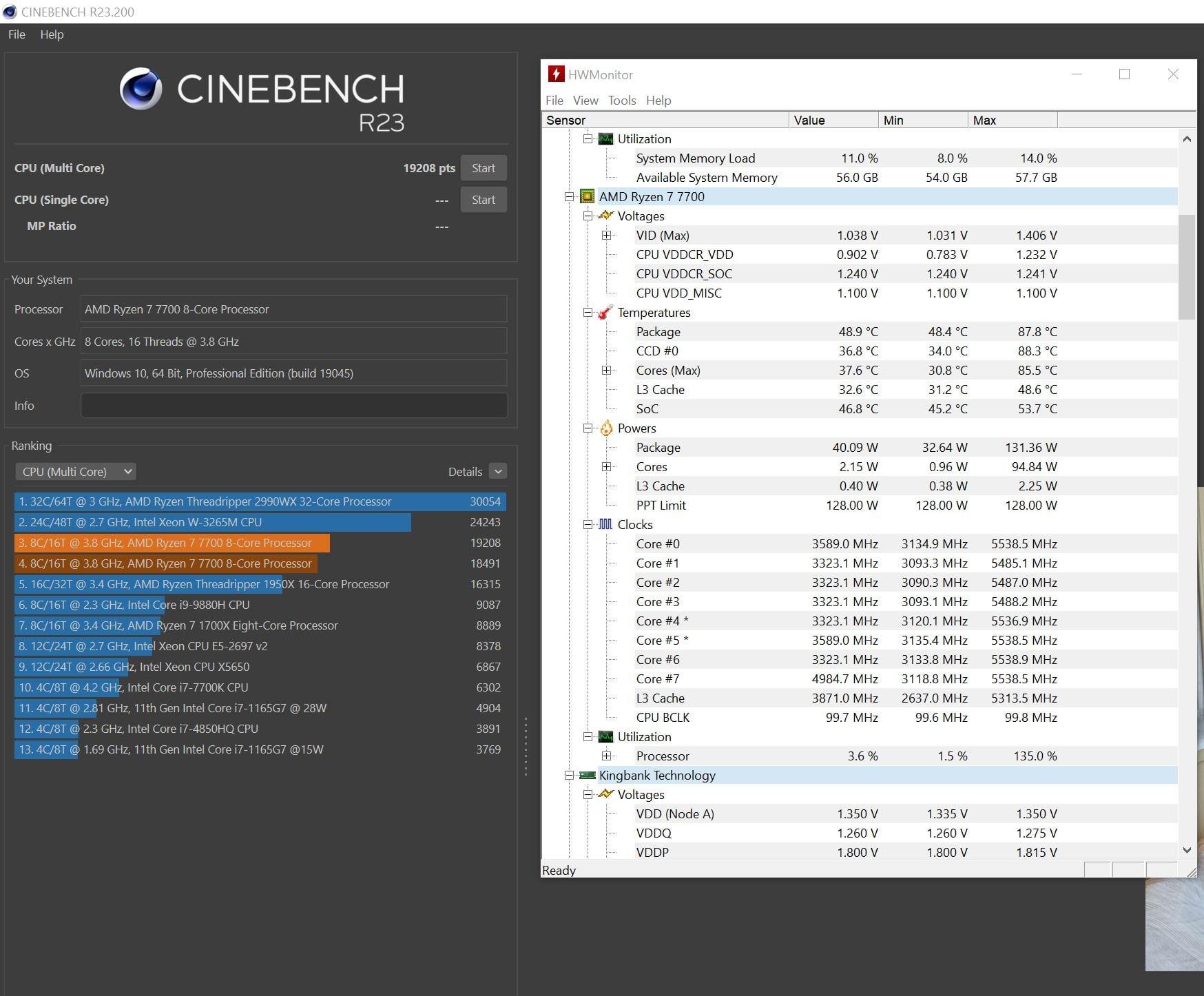Screen dimensions: 1204x996
Task: Click the Temperatures thermometer icon
Action: click(x=605, y=312)
